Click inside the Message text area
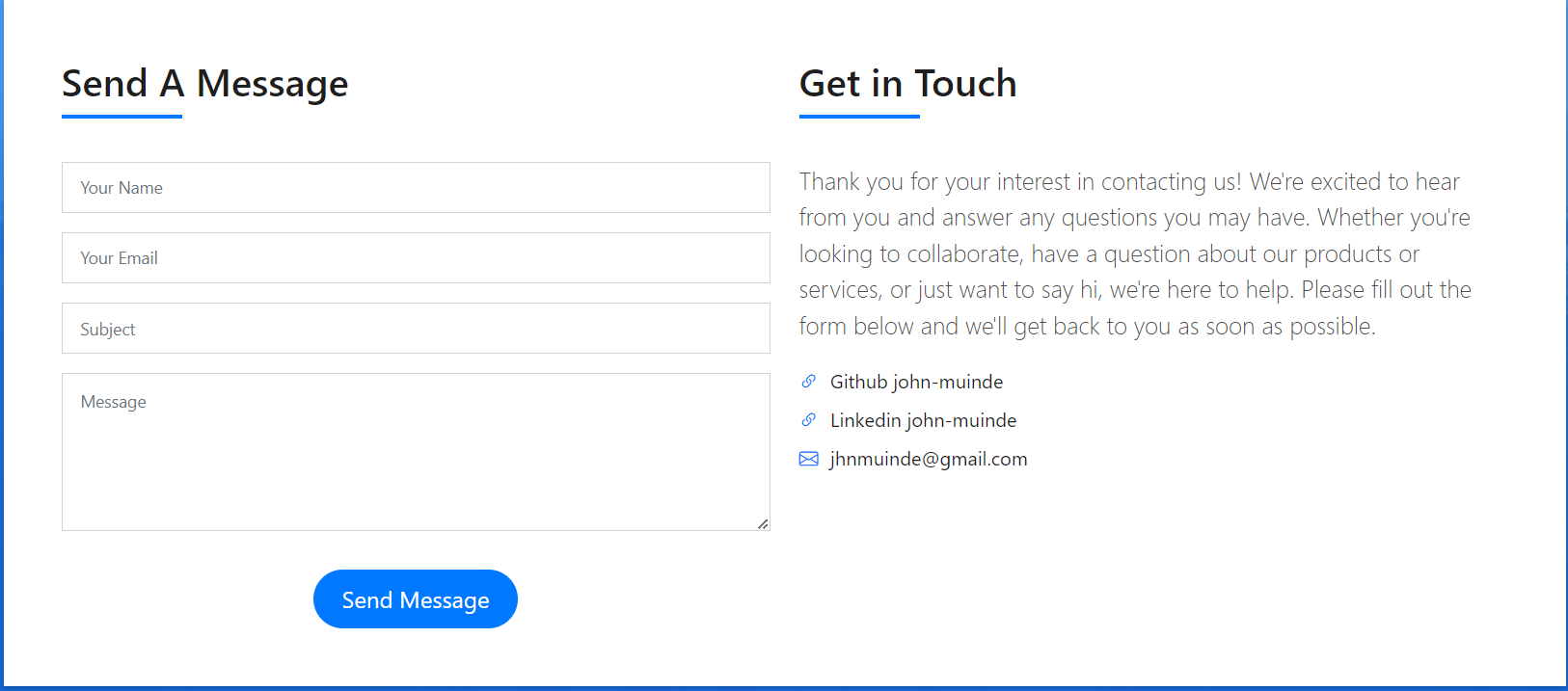Image resolution: width=1568 pixels, height=691 pixels. point(416,453)
